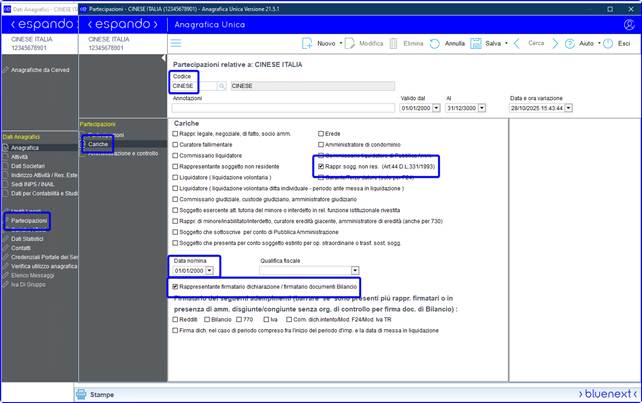
Task: Click the Annulla undo icon
Action: [435, 43]
